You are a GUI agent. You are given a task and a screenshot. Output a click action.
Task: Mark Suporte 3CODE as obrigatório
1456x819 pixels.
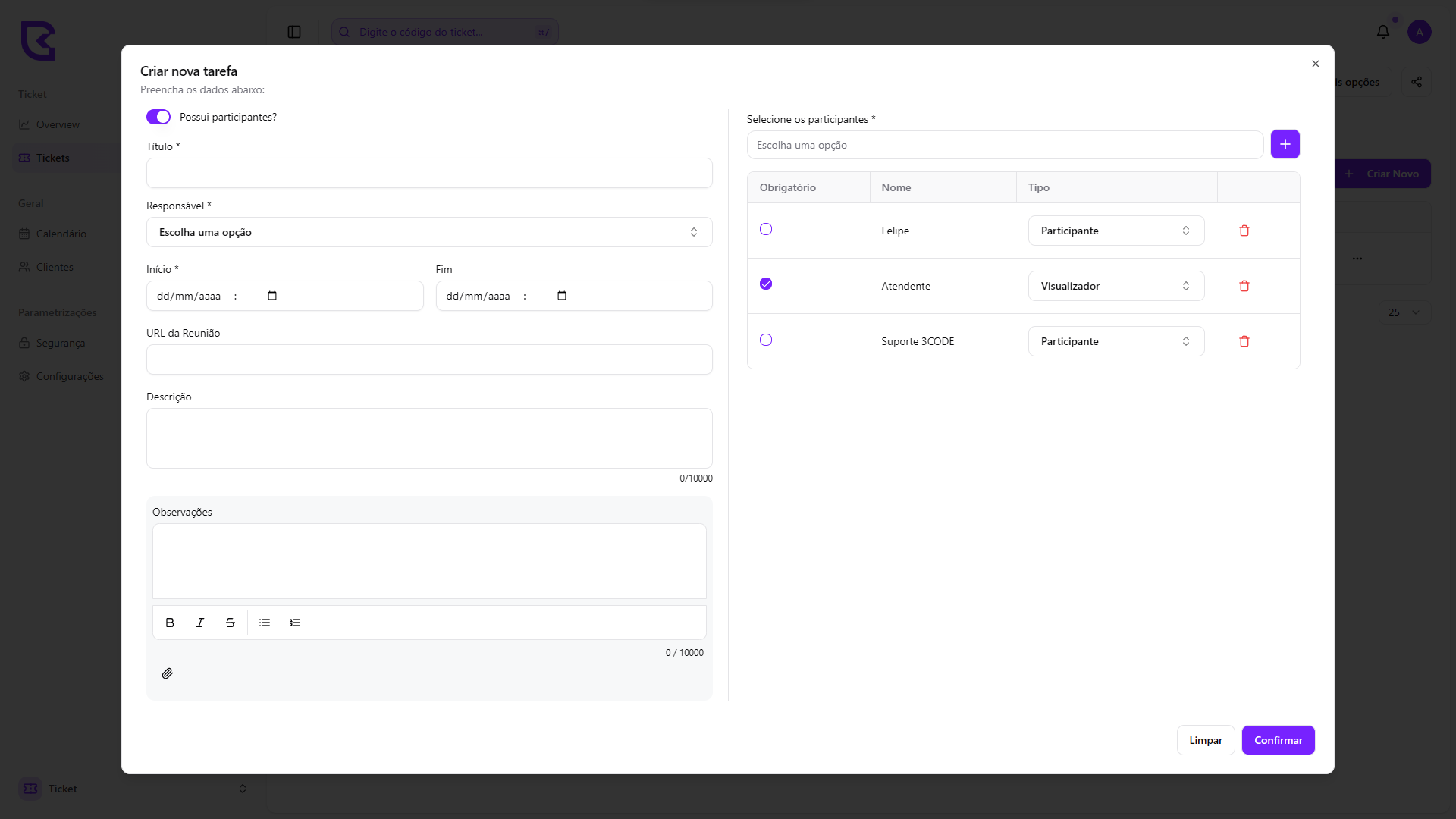766,340
